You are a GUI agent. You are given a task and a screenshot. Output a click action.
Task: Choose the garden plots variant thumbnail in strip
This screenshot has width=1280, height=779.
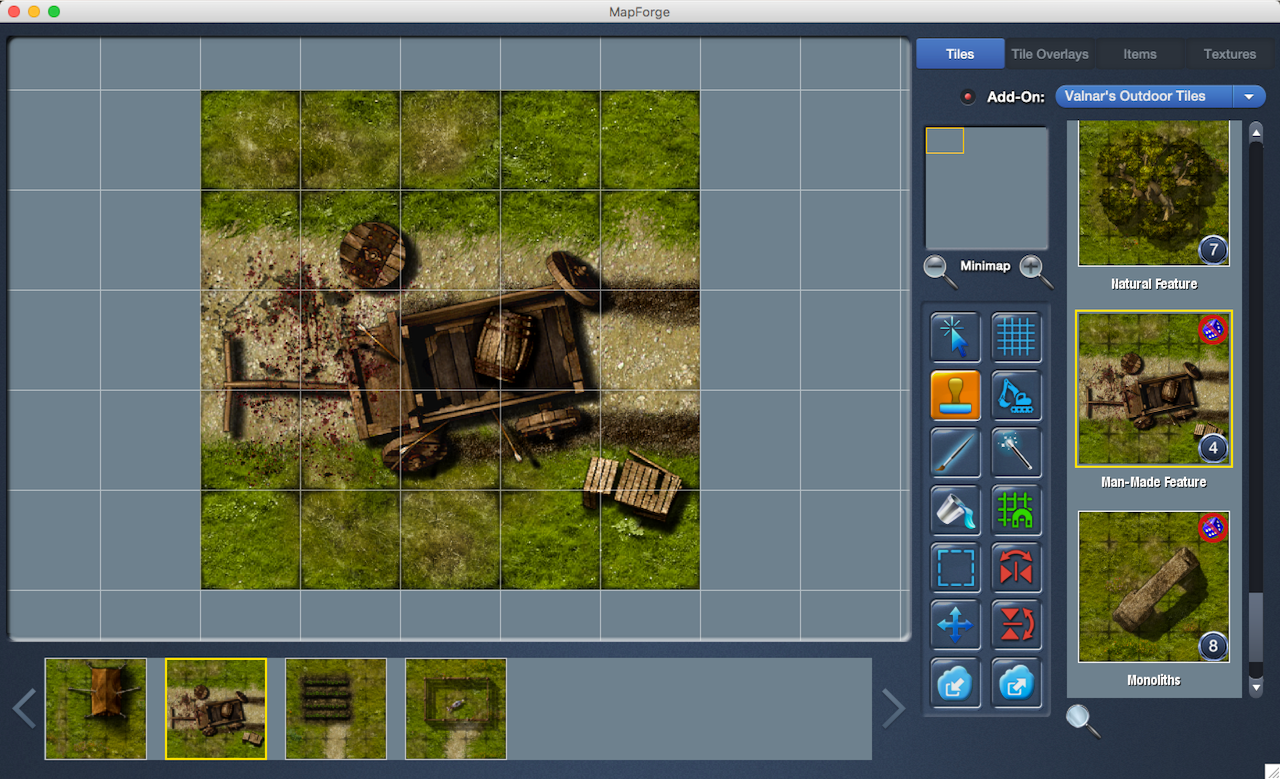tap(336, 708)
